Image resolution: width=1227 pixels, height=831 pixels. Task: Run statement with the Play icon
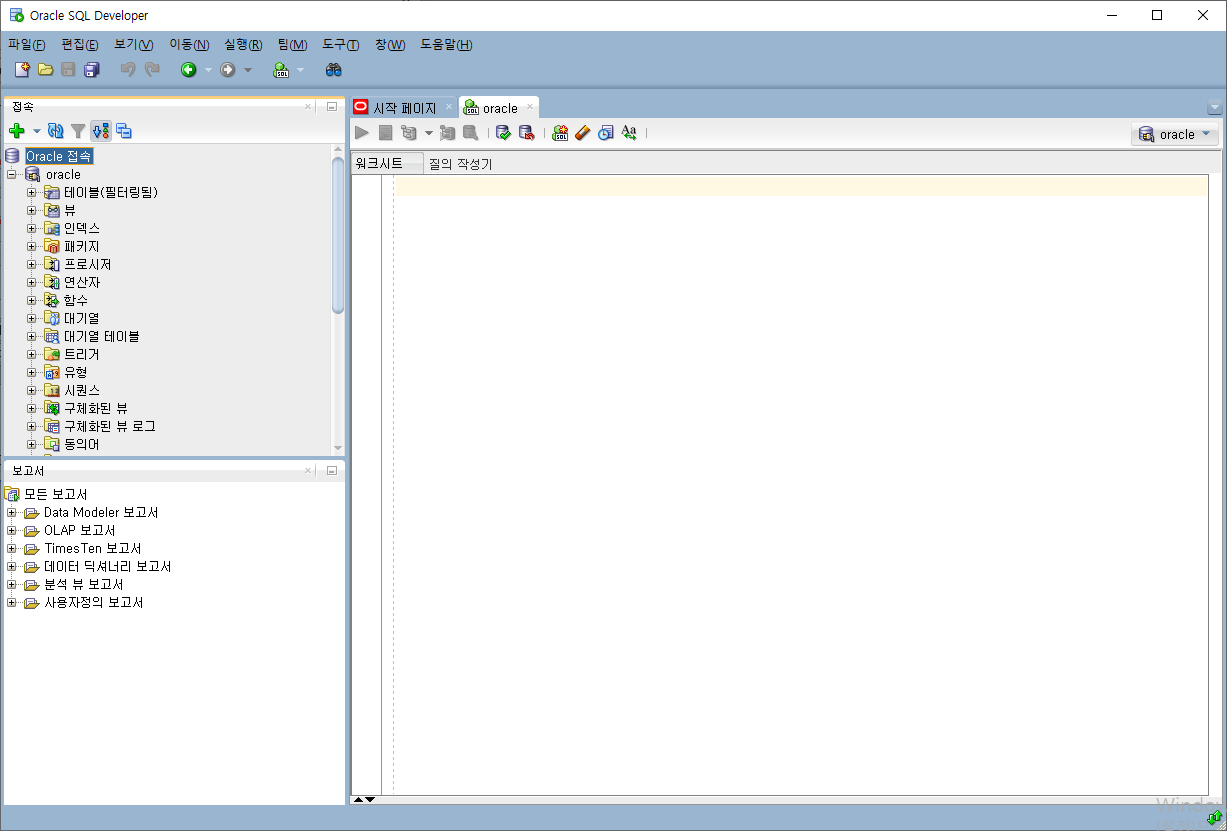click(362, 133)
